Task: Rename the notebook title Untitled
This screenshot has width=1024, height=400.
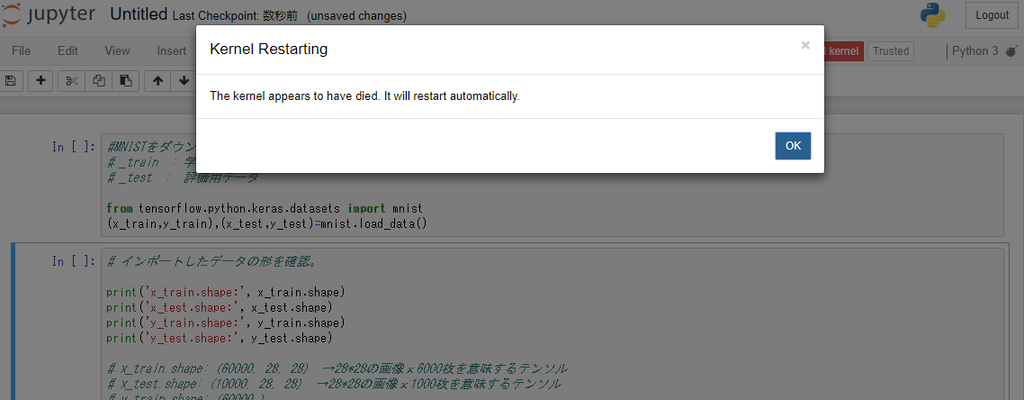Action: (x=138, y=14)
